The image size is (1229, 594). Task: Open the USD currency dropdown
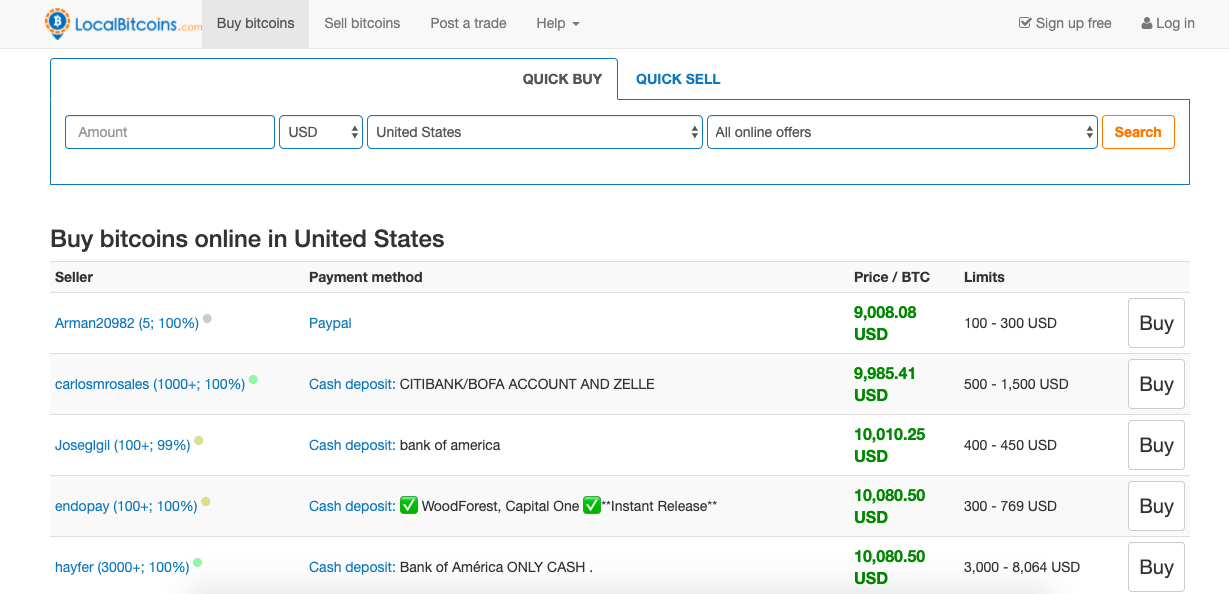click(x=321, y=132)
